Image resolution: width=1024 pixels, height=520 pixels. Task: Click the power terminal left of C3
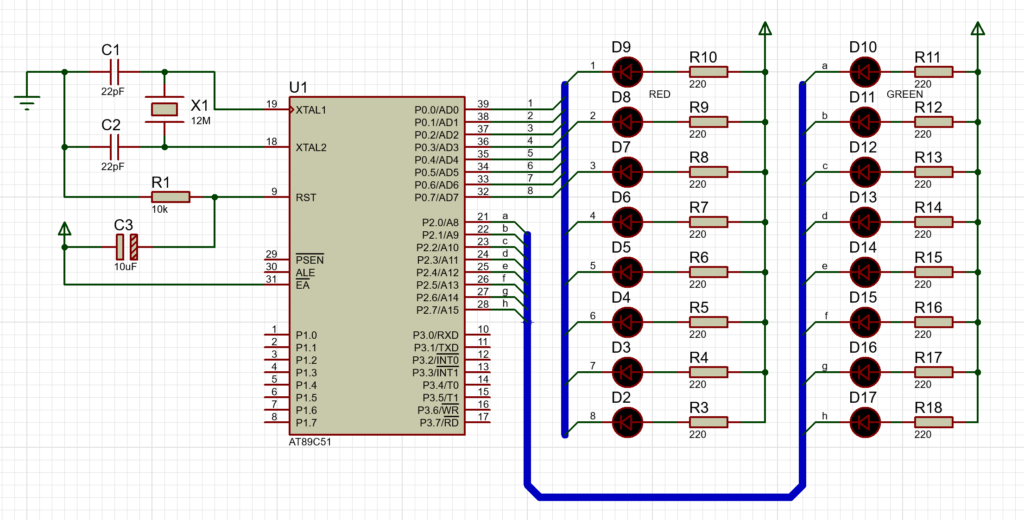[65, 232]
